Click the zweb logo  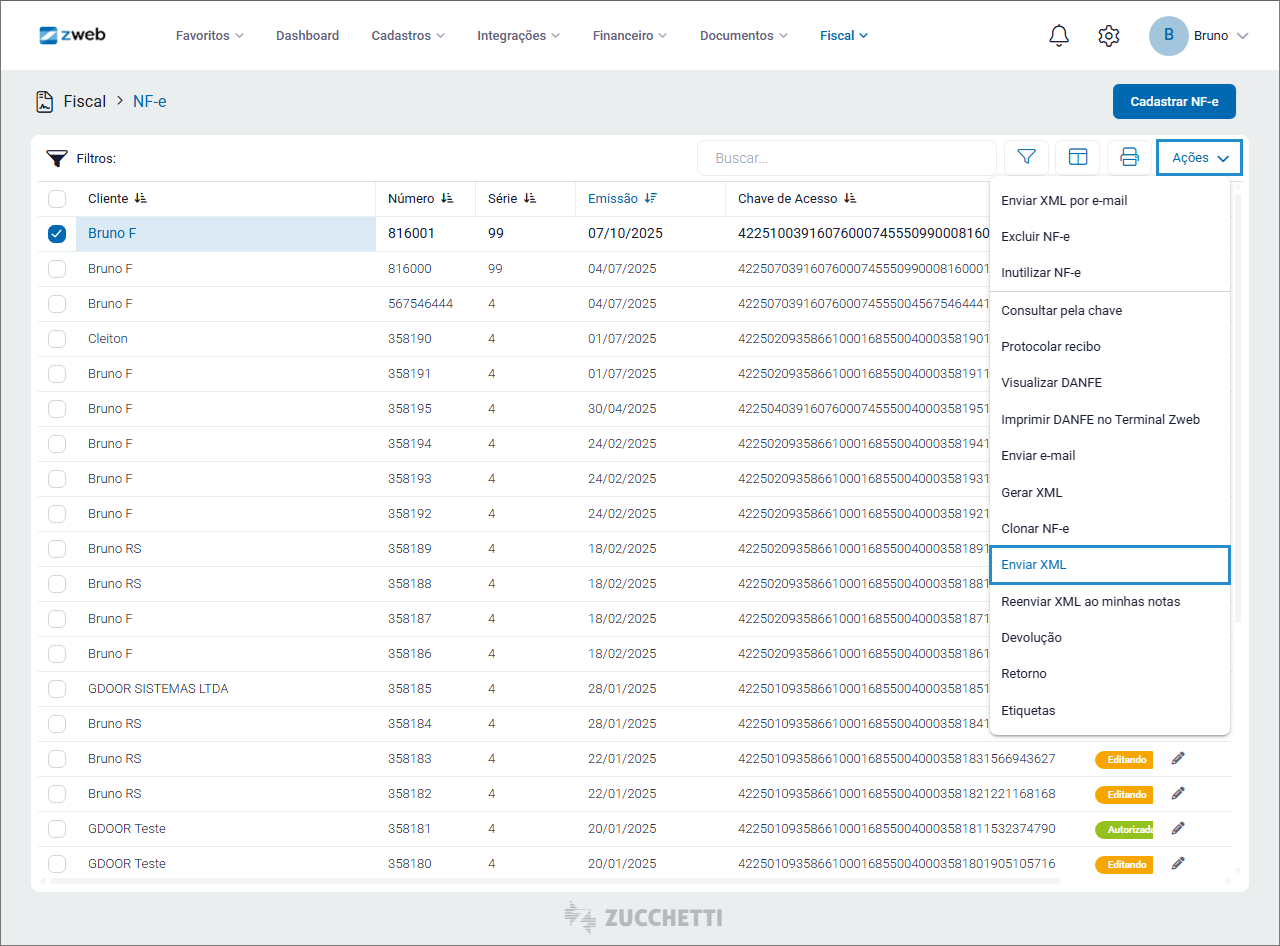click(72, 35)
